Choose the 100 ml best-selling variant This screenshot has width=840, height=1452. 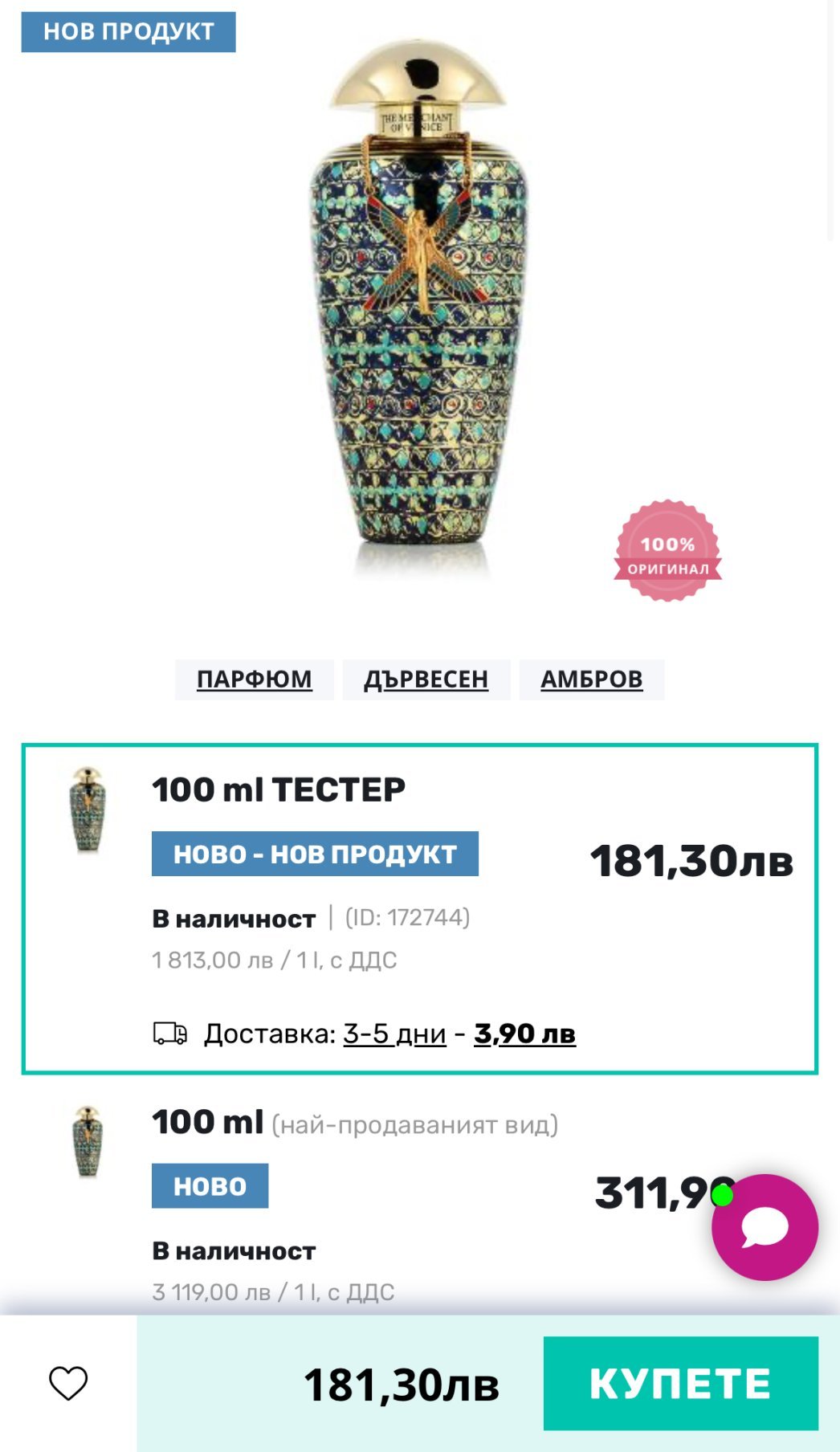click(208, 1122)
